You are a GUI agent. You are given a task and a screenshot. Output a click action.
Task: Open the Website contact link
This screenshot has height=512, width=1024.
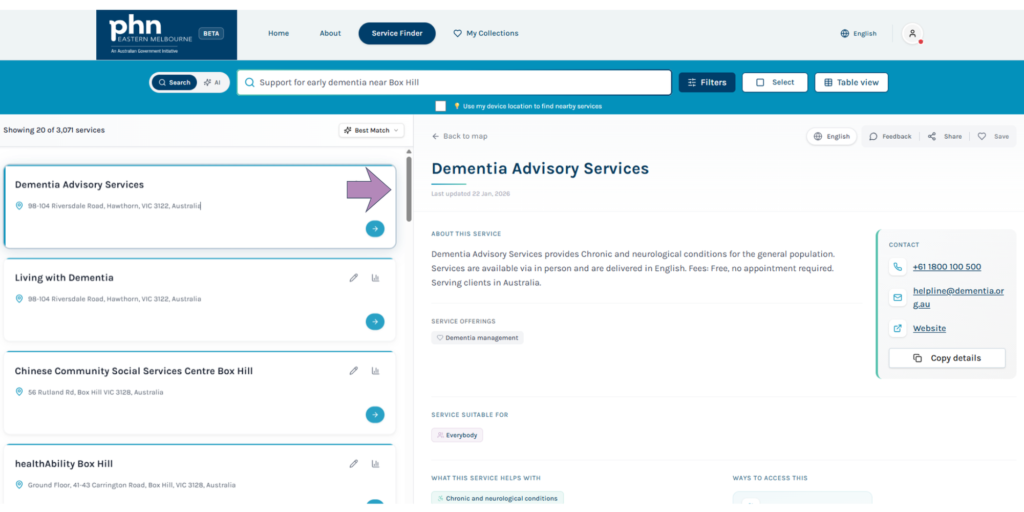929,328
